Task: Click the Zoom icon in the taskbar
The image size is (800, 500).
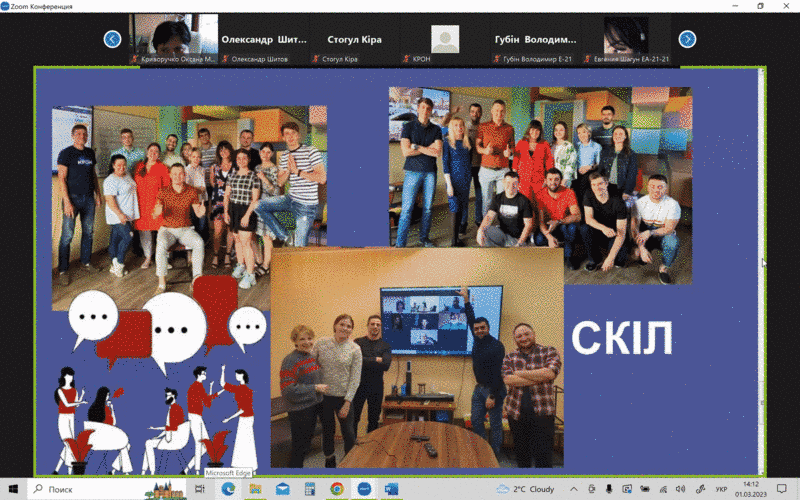Action: 364,489
